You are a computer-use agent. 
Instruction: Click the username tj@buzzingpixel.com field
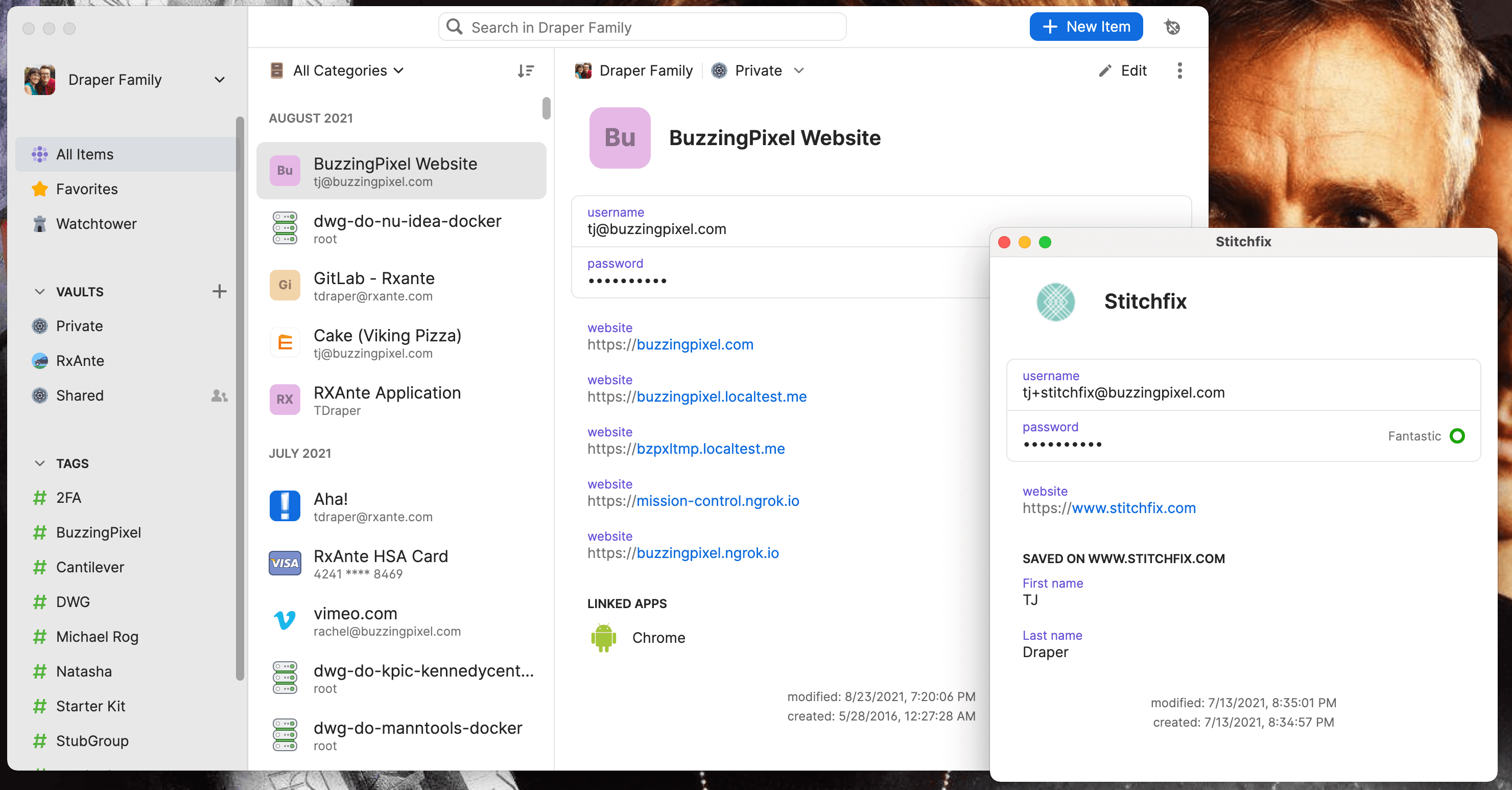[781, 221]
